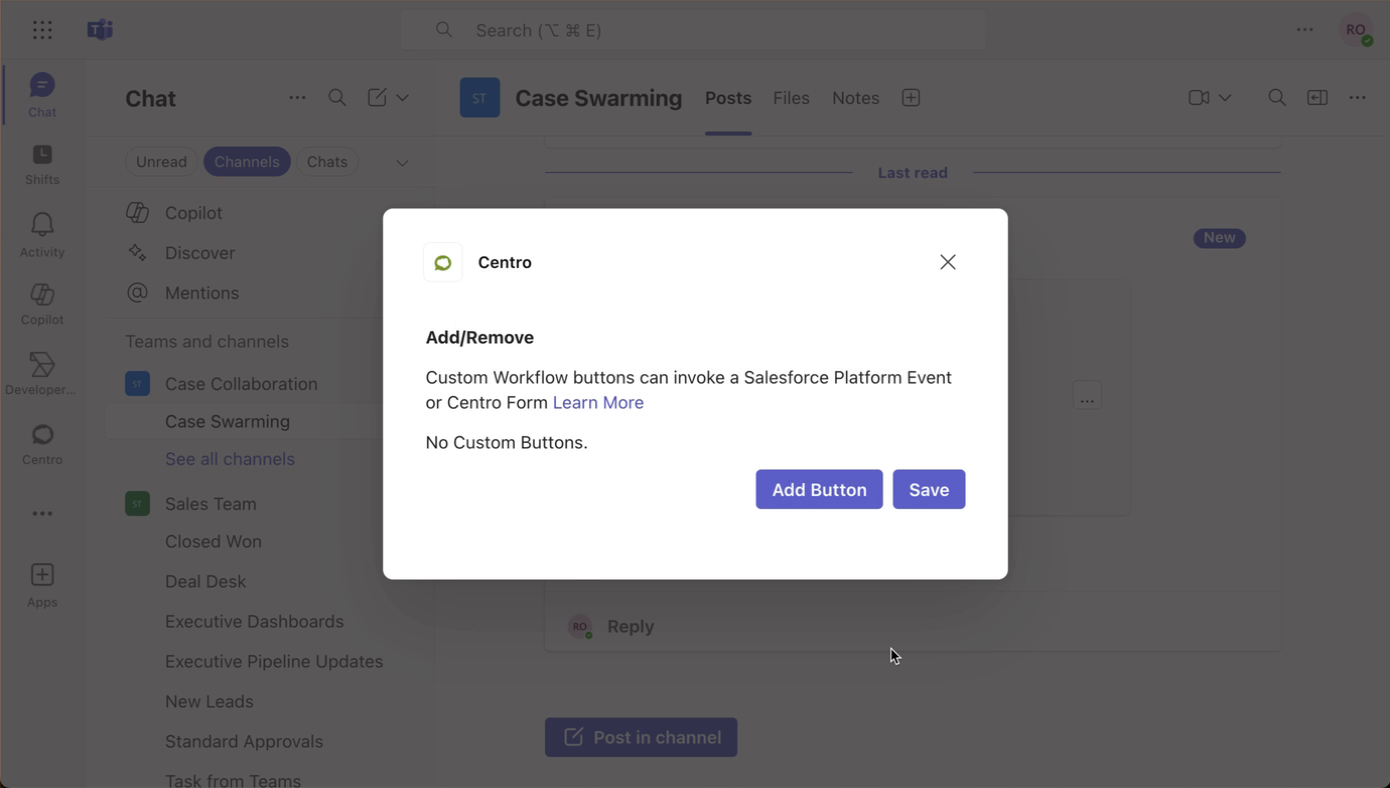Open Settings and more ellipsis top bar
This screenshot has width=1390, height=788.
click(x=1305, y=30)
